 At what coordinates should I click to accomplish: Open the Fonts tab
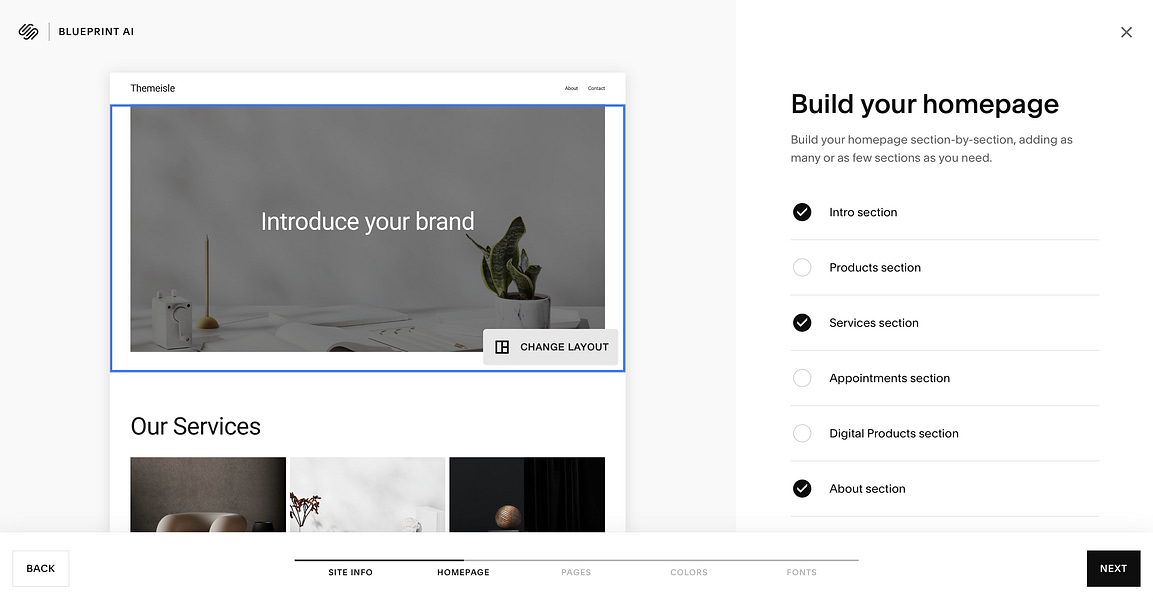[x=801, y=572]
